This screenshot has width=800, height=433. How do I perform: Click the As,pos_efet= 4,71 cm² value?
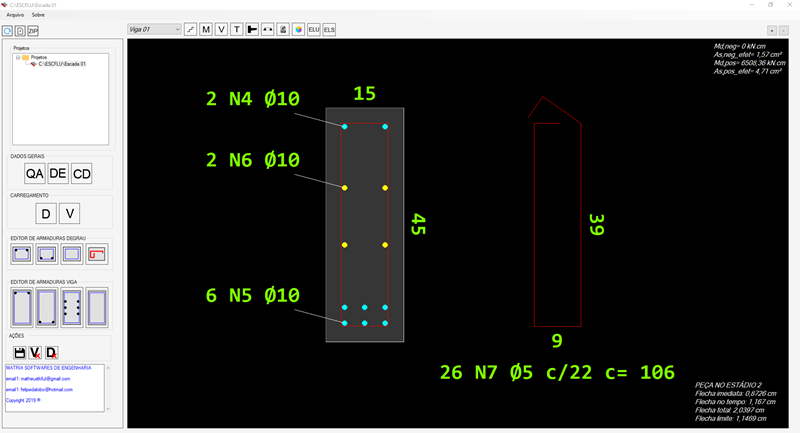coord(747,71)
